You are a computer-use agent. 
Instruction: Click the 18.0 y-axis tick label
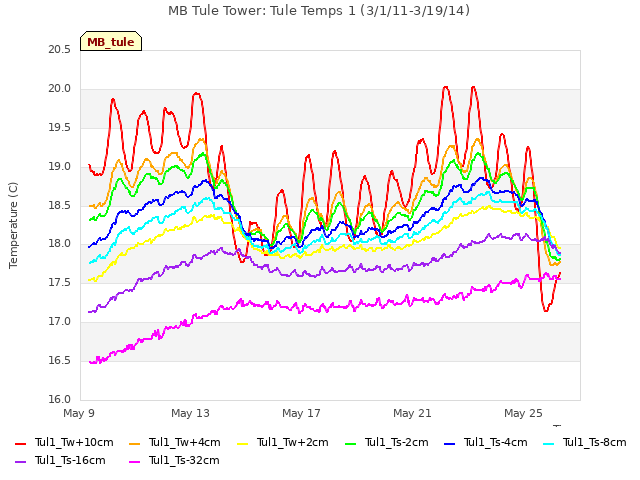[60, 244]
